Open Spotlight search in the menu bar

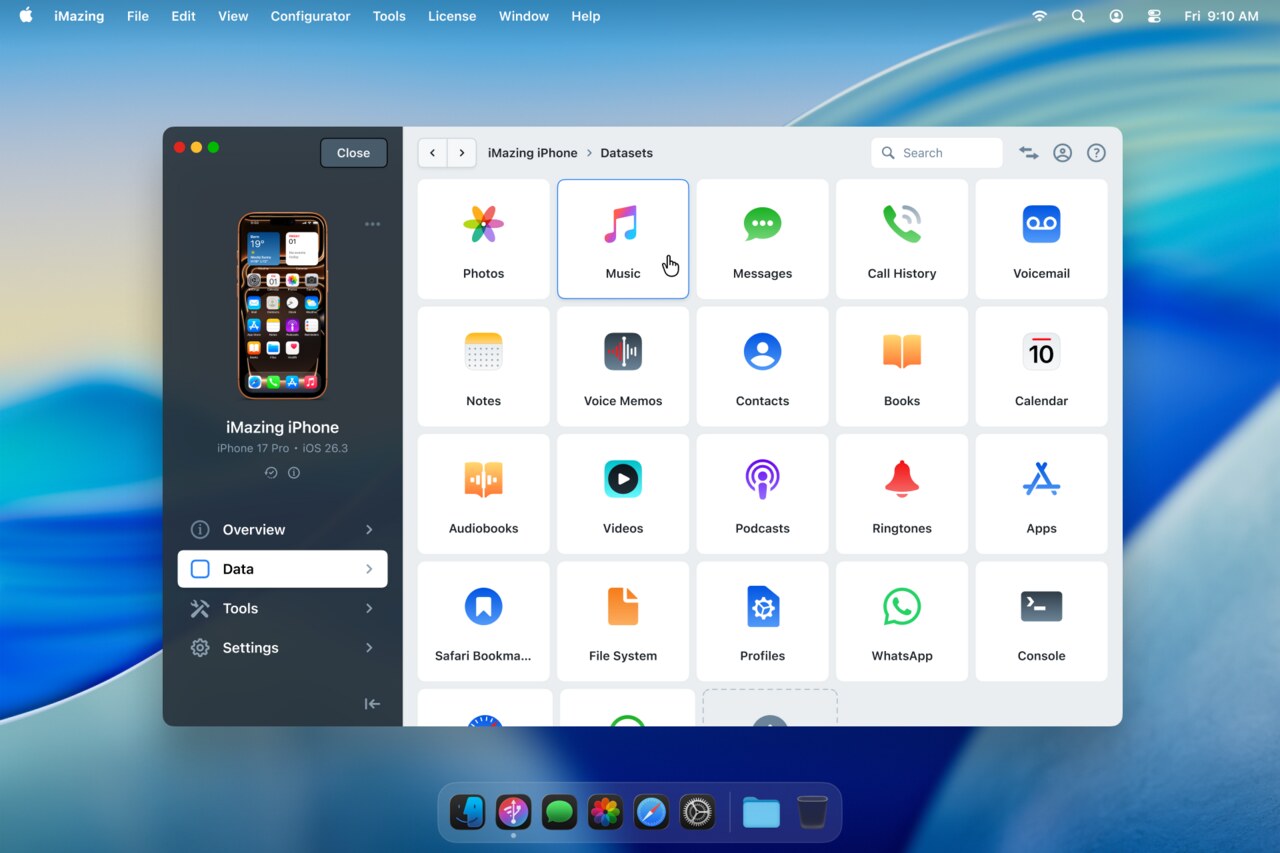(x=1078, y=16)
